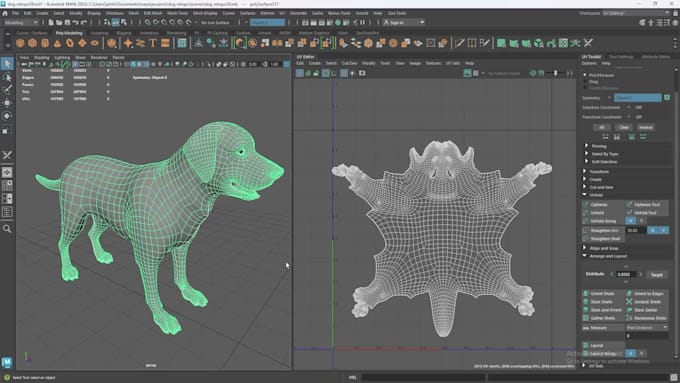
Task: Open the Modeling menu set dropdown
Action: (x=21, y=23)
